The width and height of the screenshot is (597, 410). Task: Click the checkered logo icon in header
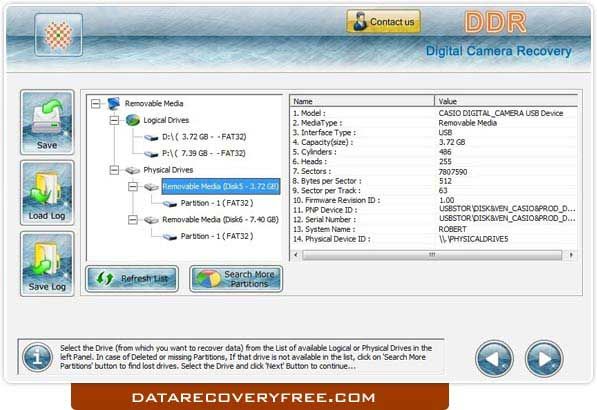(x=58, y=35)
